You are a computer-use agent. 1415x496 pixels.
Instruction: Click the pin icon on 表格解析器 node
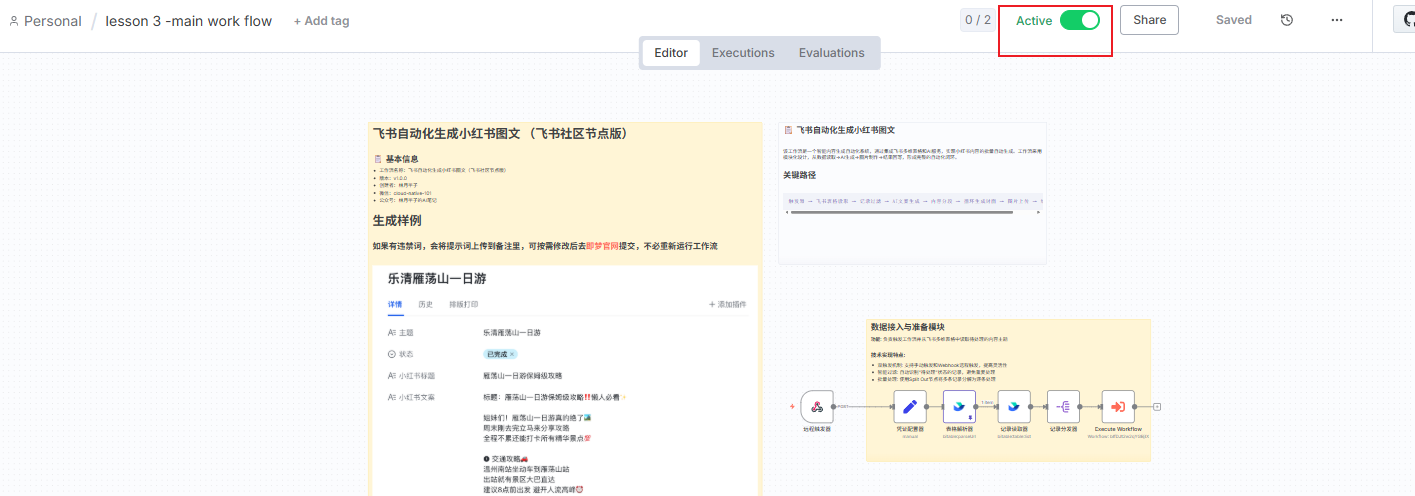coord(970,417)
